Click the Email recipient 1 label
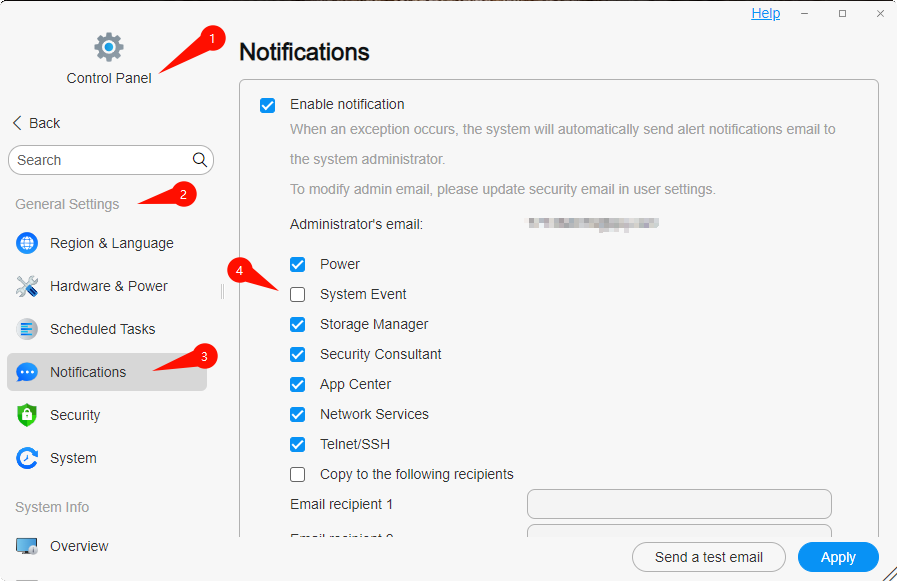This screenshot has width=897, height=581. click(341, 504)
